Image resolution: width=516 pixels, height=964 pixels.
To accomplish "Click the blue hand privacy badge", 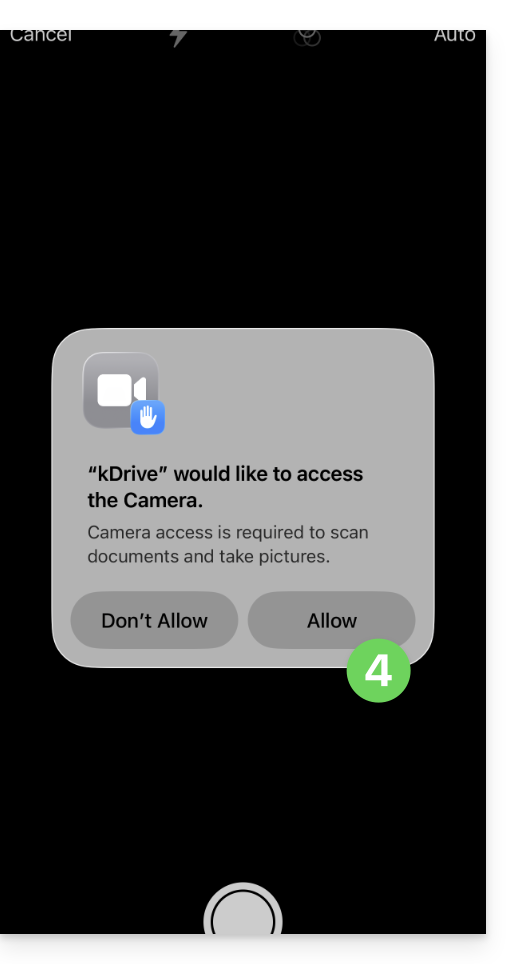I will (x=148, y=417).
